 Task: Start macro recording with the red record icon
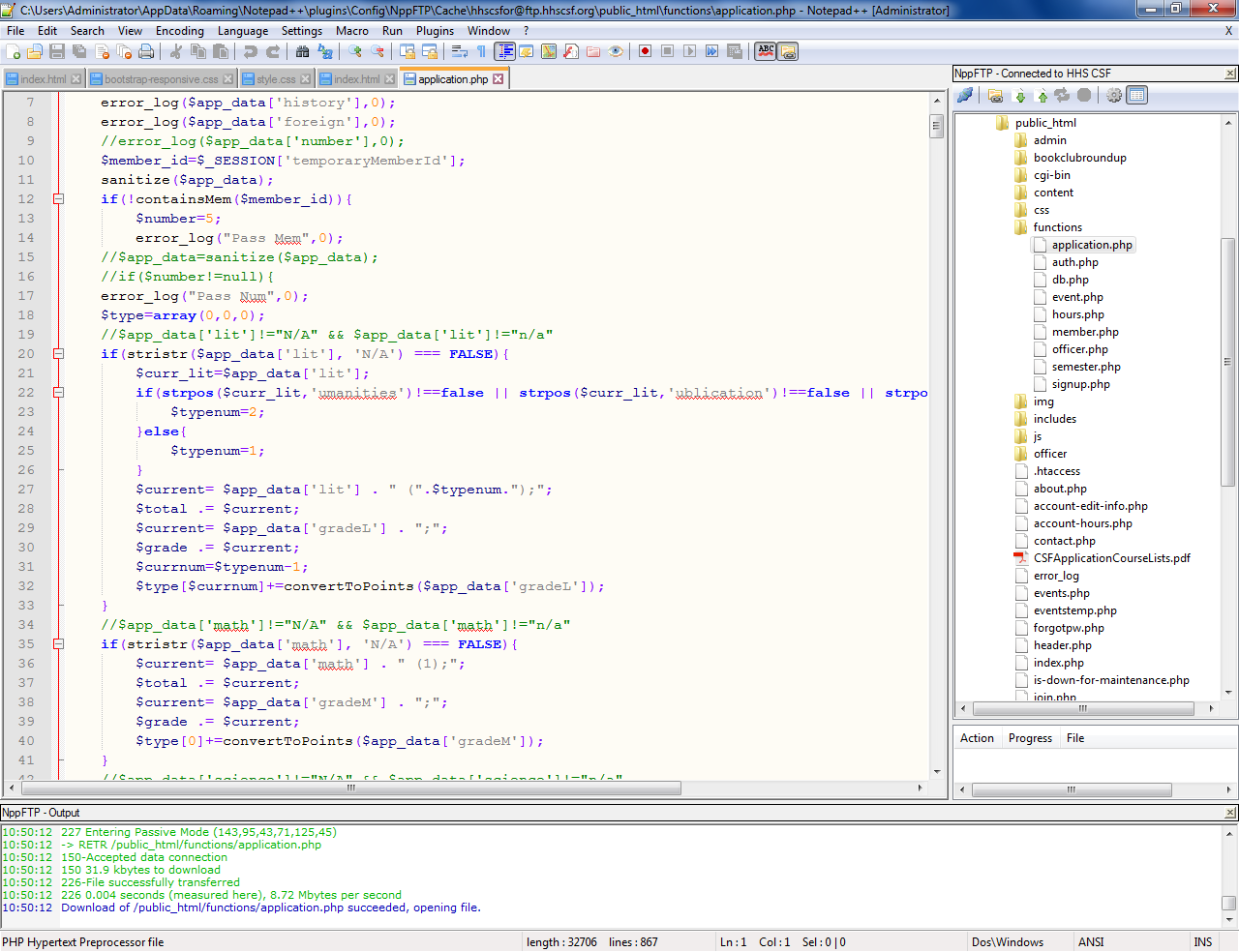(x=645, y=51)
